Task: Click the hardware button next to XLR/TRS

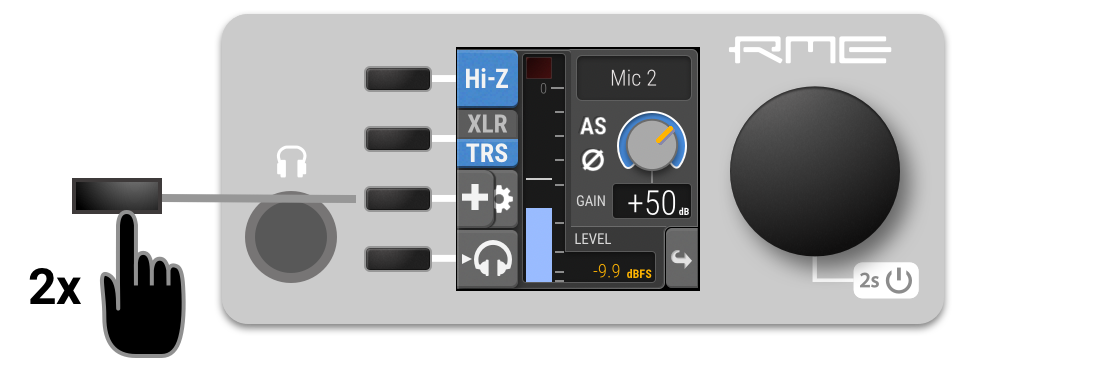Action: click(x=398, y=138)
